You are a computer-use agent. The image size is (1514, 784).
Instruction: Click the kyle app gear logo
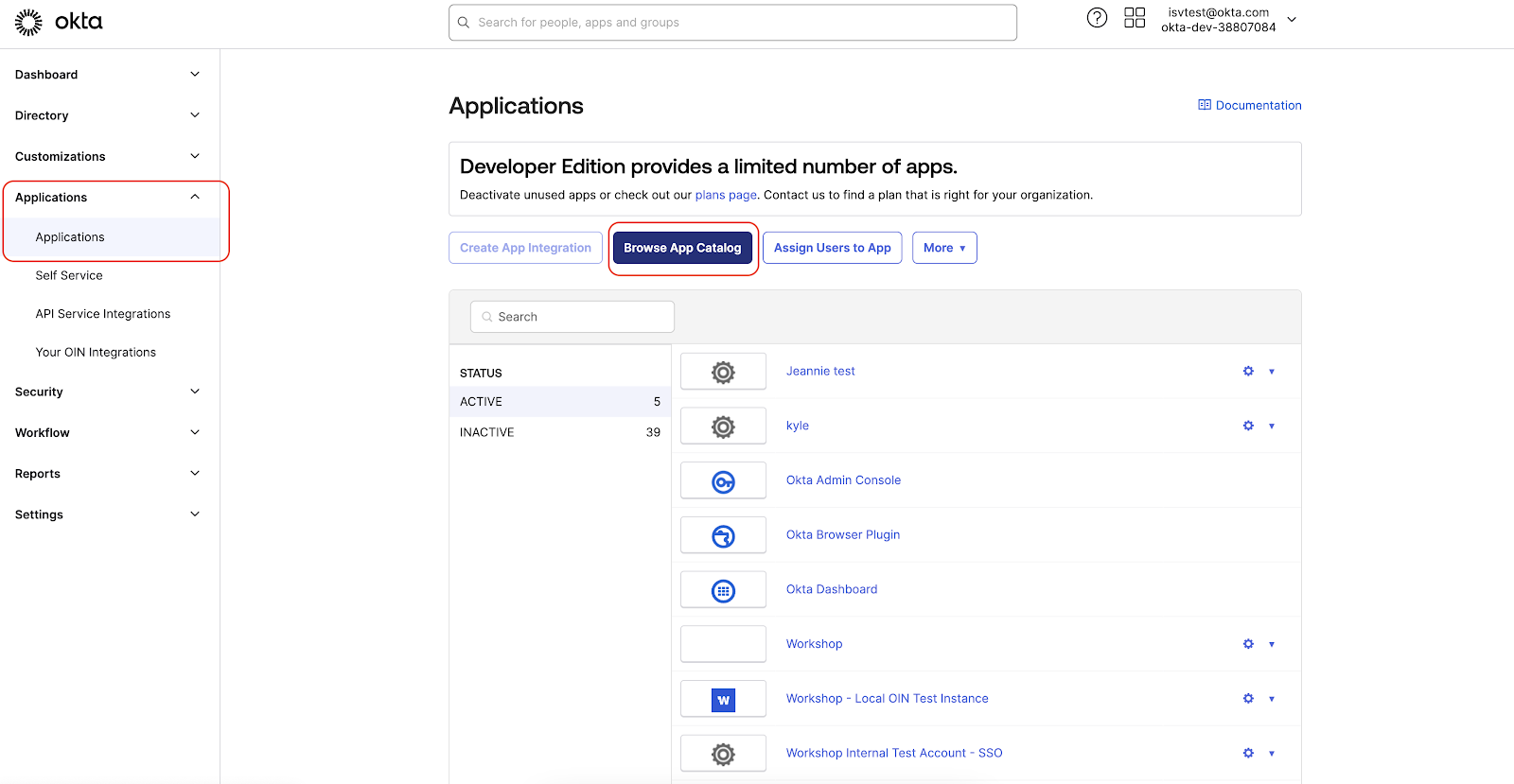pos(723,427)
